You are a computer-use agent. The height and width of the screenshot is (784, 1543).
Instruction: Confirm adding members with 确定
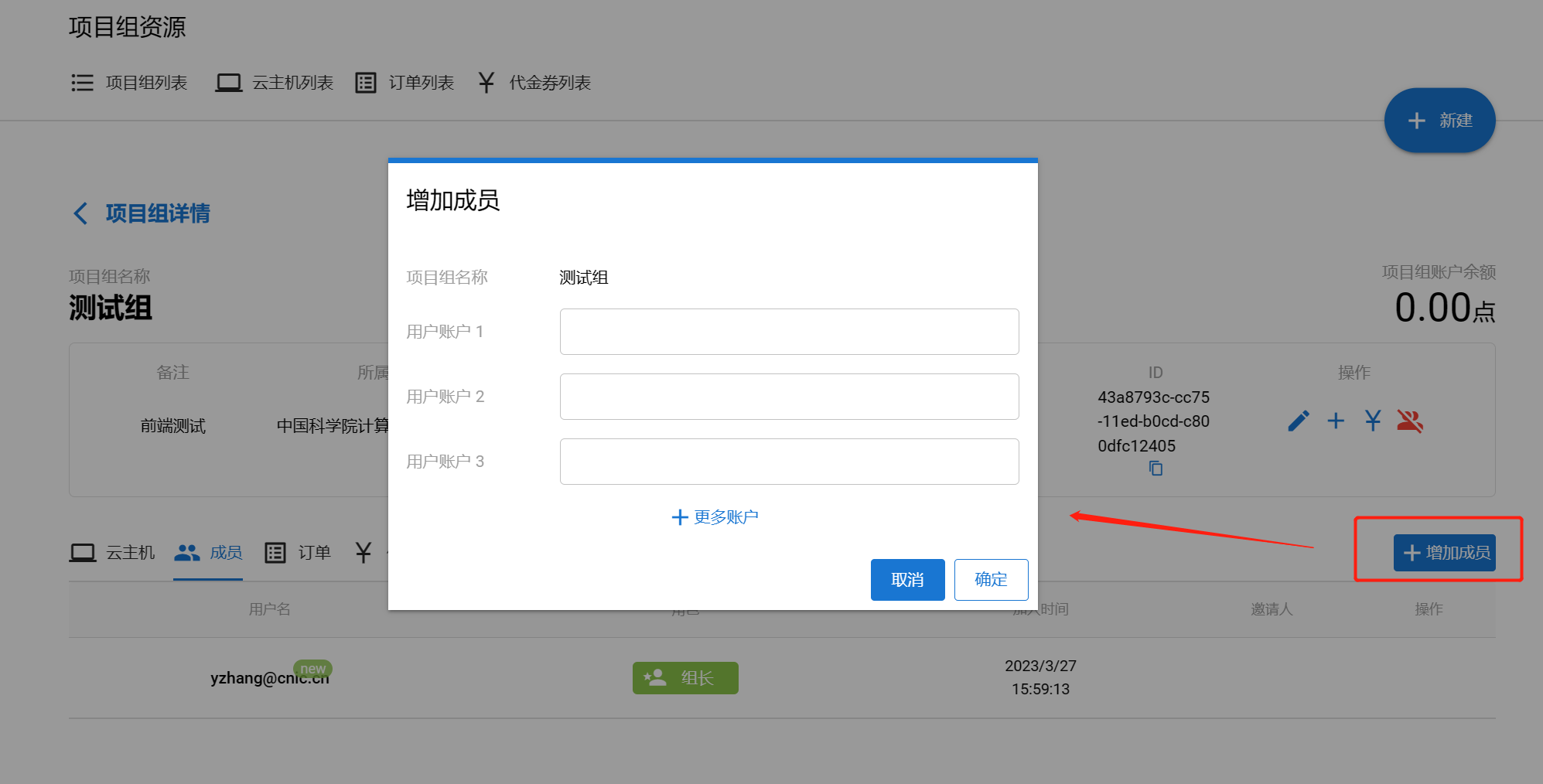(x=991, y=580)
